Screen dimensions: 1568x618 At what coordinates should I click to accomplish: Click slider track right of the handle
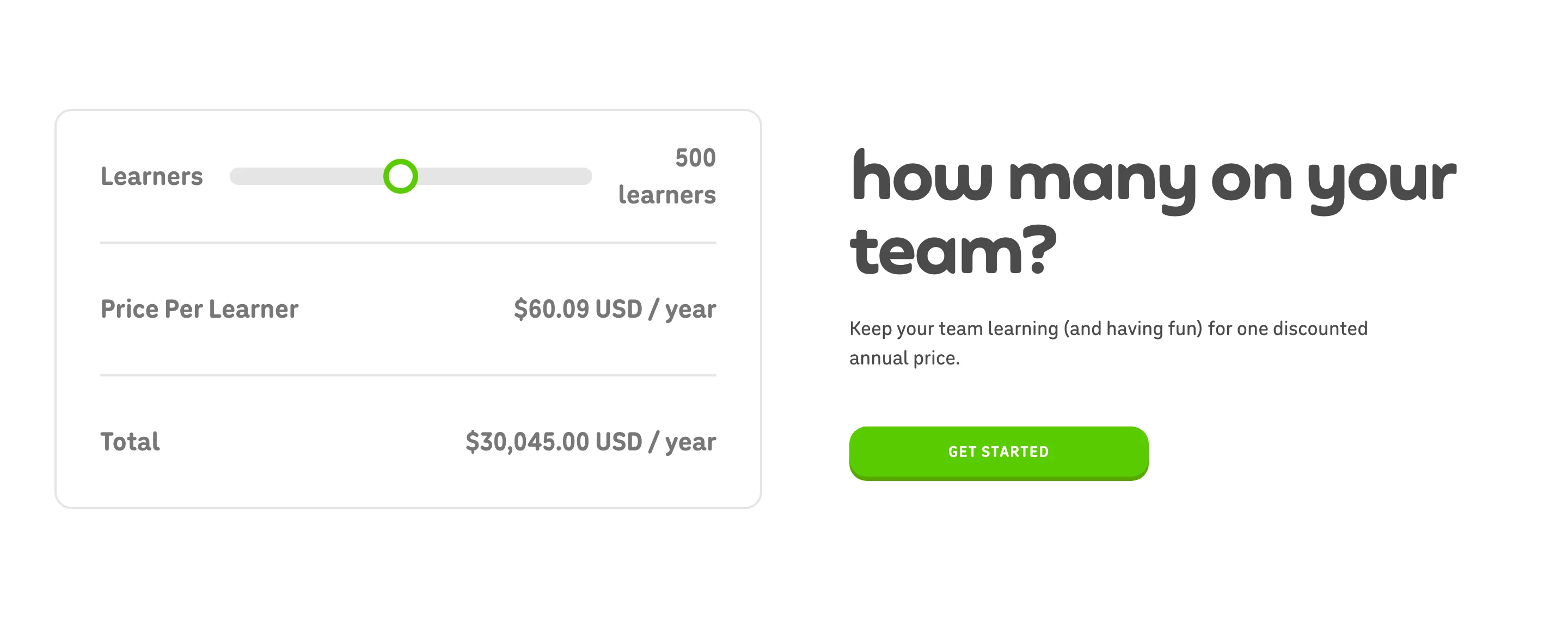pos(505,176)
